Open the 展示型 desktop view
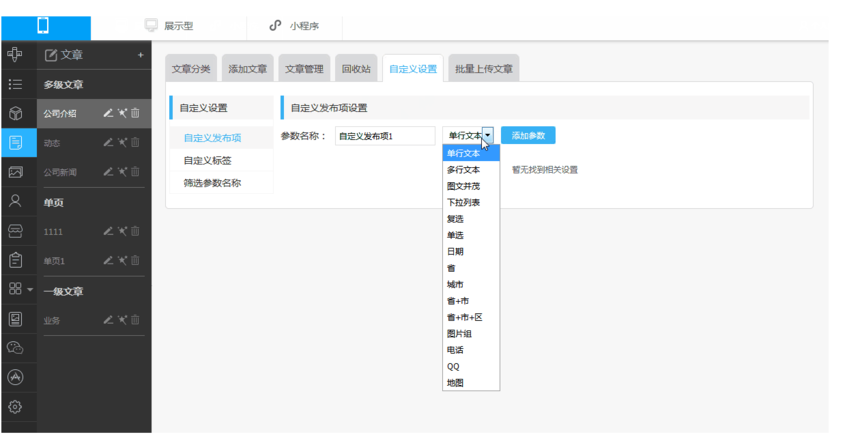Screen dimensions: 860x441 [169, 26]
